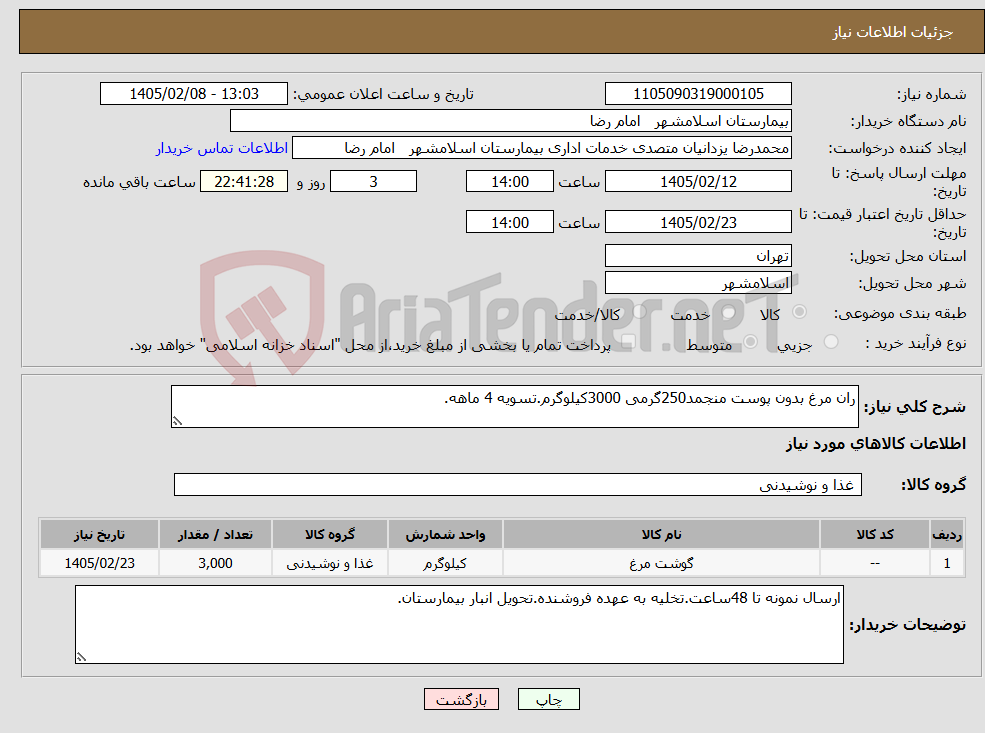Click the resize handle of buyer notes textarea
Viewport: 985px width, 733px height.
pos(81,657)
